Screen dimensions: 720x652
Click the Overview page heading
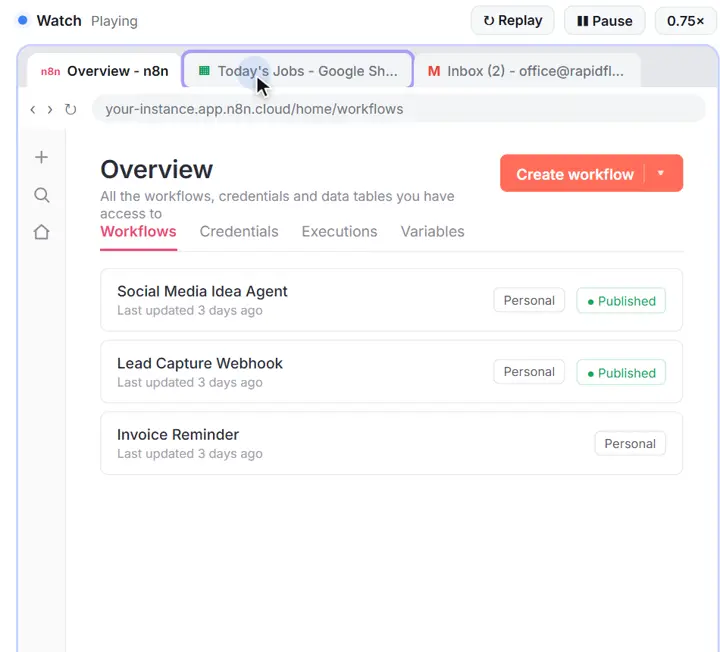tap(157, 169)
